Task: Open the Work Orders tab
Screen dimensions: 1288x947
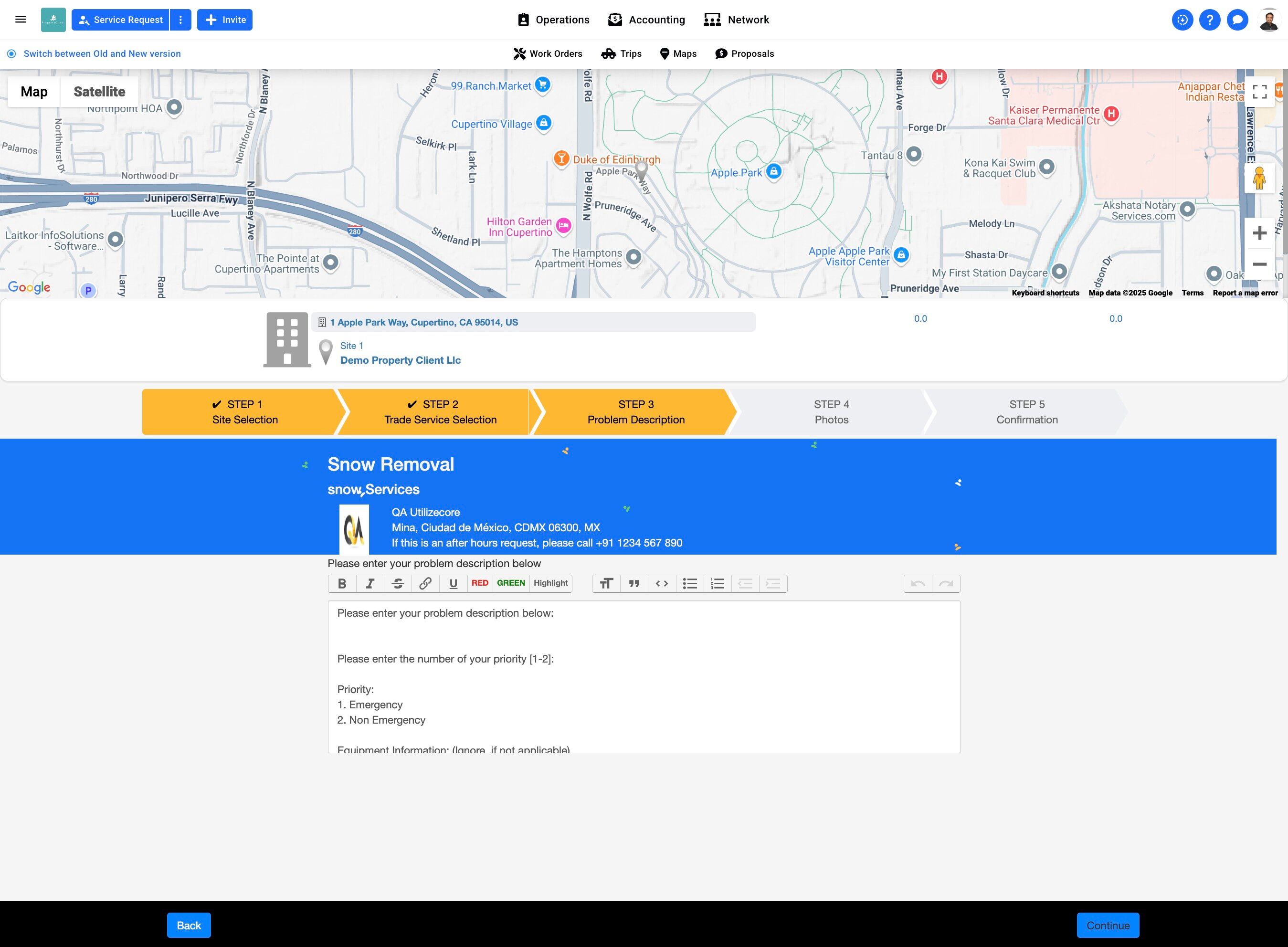Action: click(548, 54)
